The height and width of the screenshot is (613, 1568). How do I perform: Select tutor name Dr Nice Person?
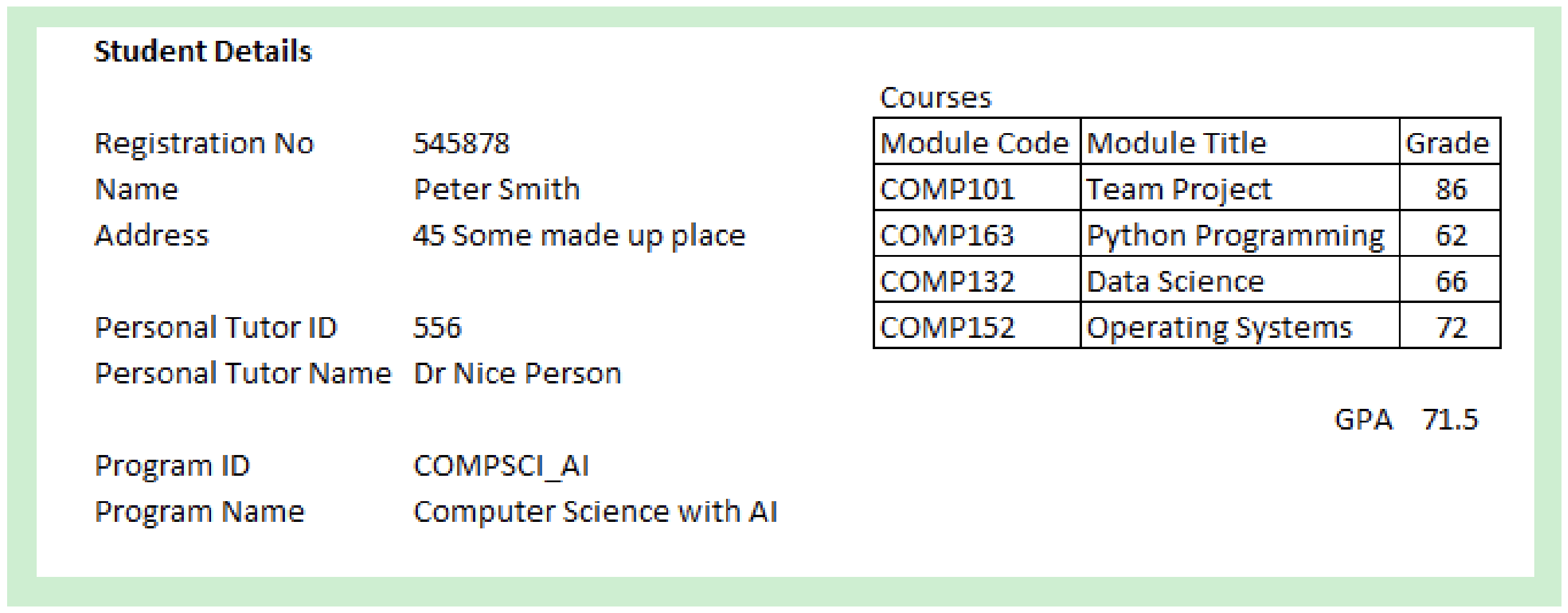click(x=517, y=373)
